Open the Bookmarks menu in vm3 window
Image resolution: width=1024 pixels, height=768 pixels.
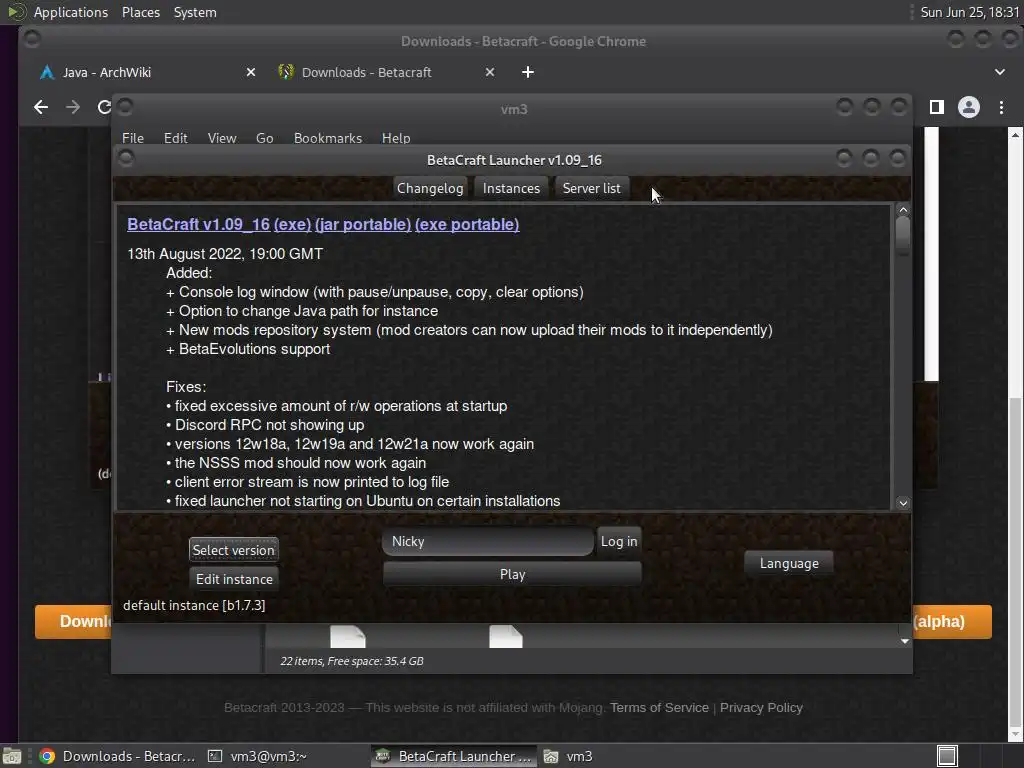point(328,138)
